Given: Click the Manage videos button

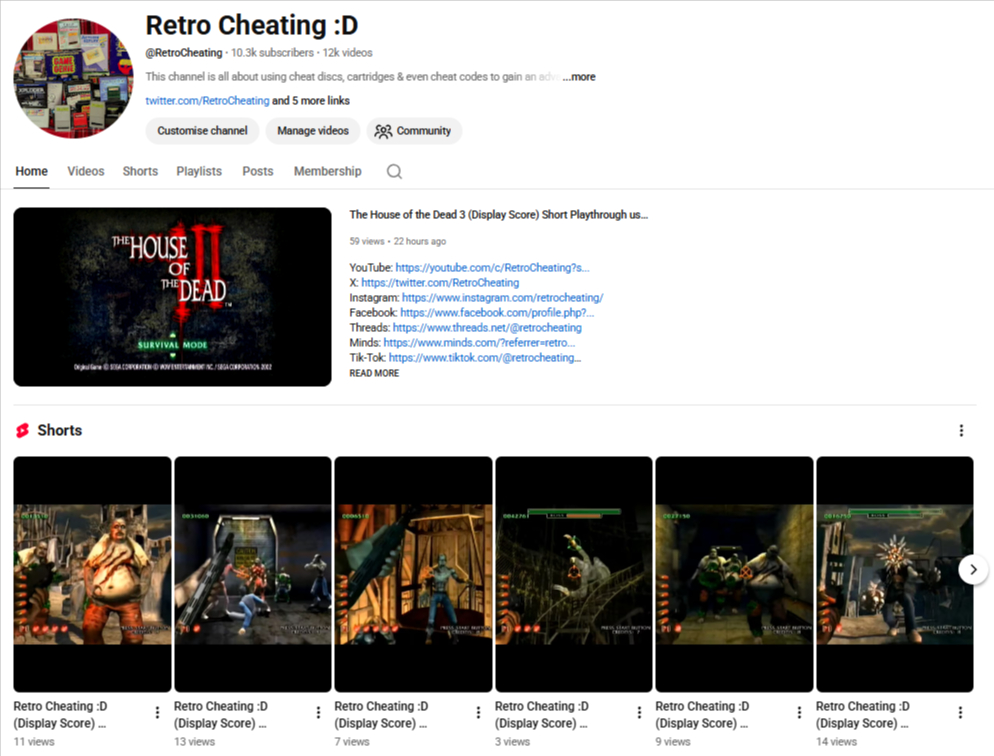Looking at the screenshot, I should (x=313, y=131).
